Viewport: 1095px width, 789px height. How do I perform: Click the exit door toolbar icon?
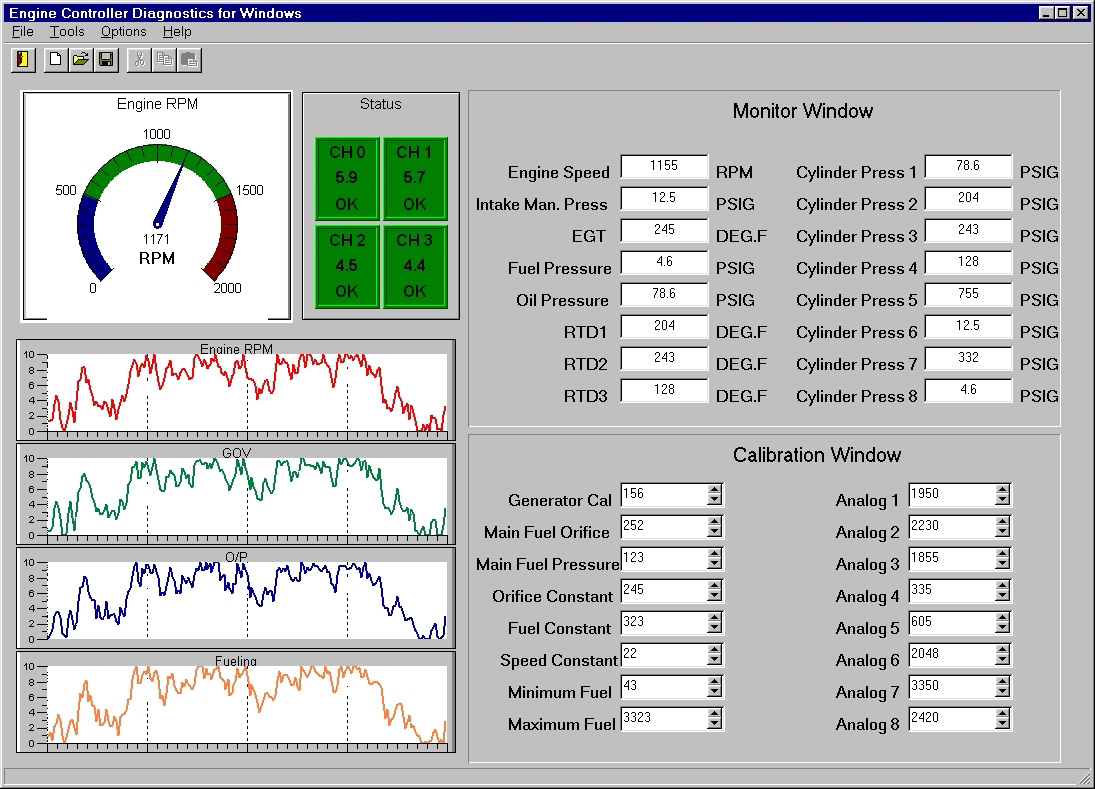coord(22,60)
